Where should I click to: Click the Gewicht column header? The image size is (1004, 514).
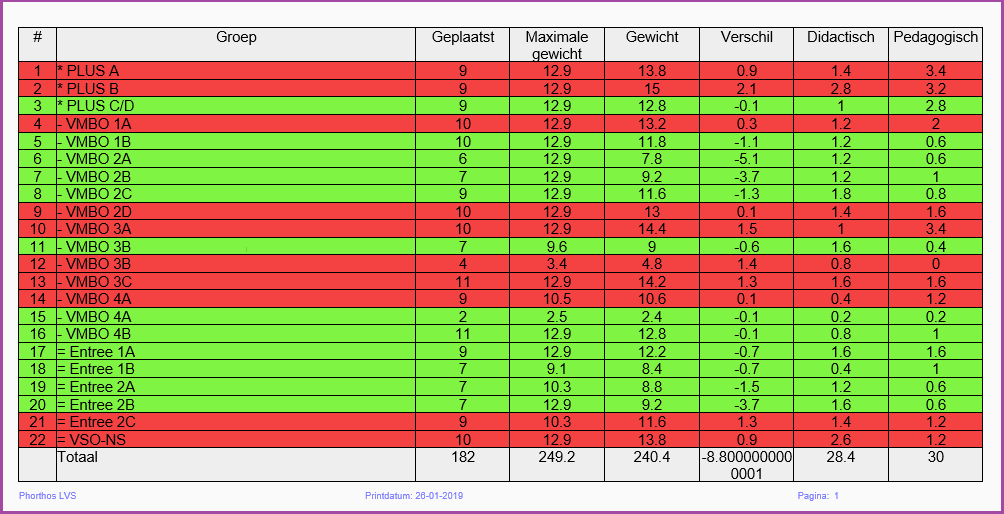click(652, 37)
